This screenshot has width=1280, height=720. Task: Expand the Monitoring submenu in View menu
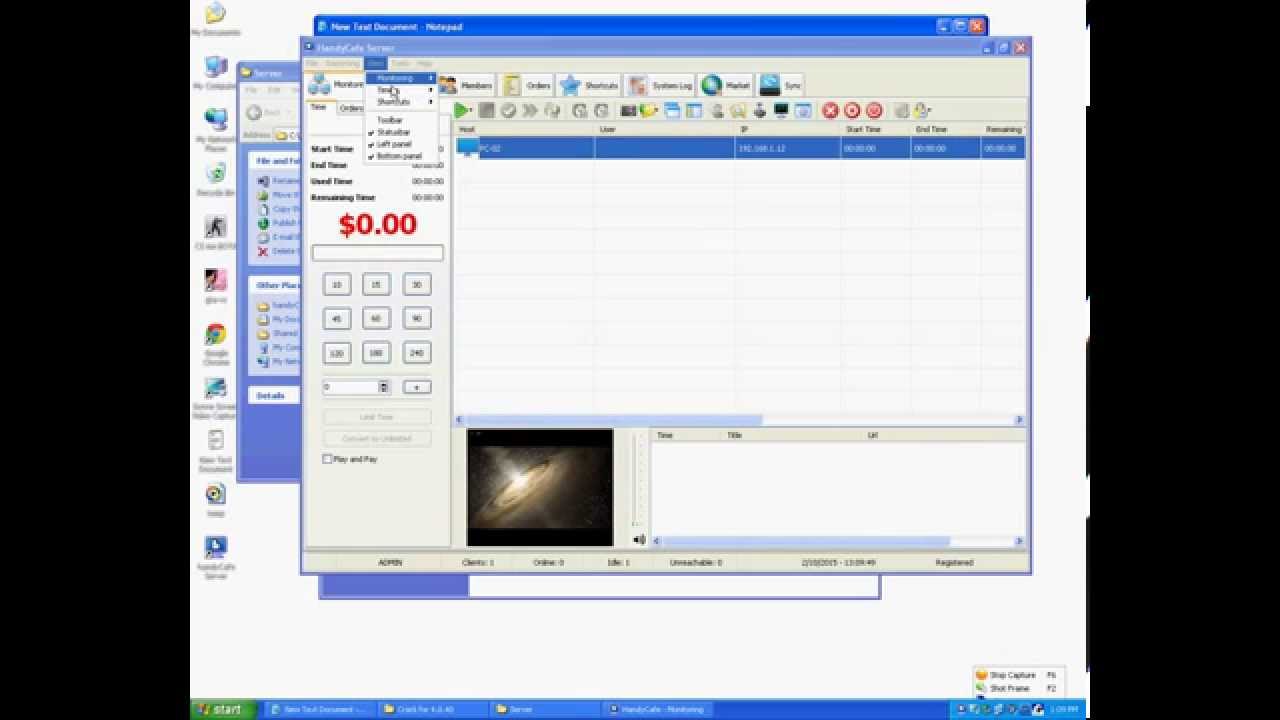401,78
